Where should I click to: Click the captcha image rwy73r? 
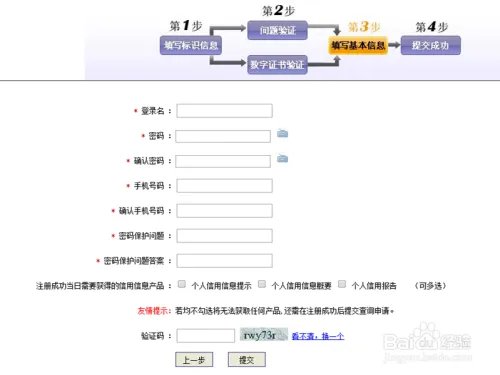pyautogui.click(x=264, y=335)
